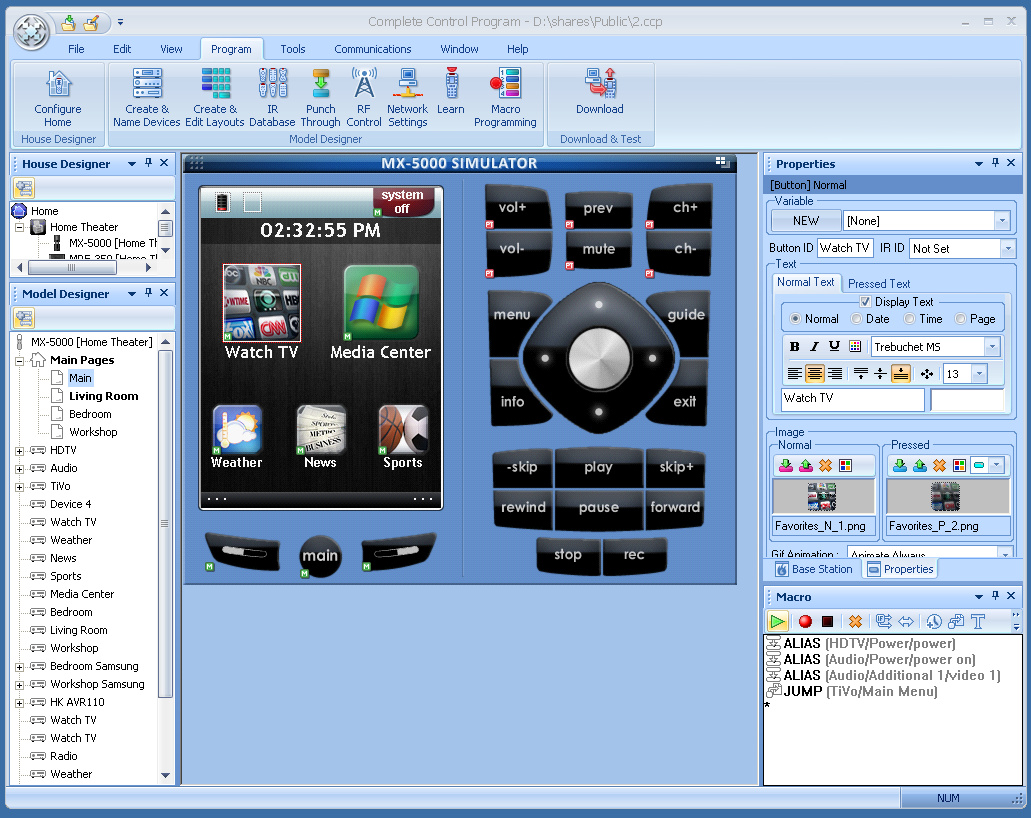This screenshot has height=818, width=1031.
Task: Switch to the Pressed Text tab
Action: pos(879,284)
